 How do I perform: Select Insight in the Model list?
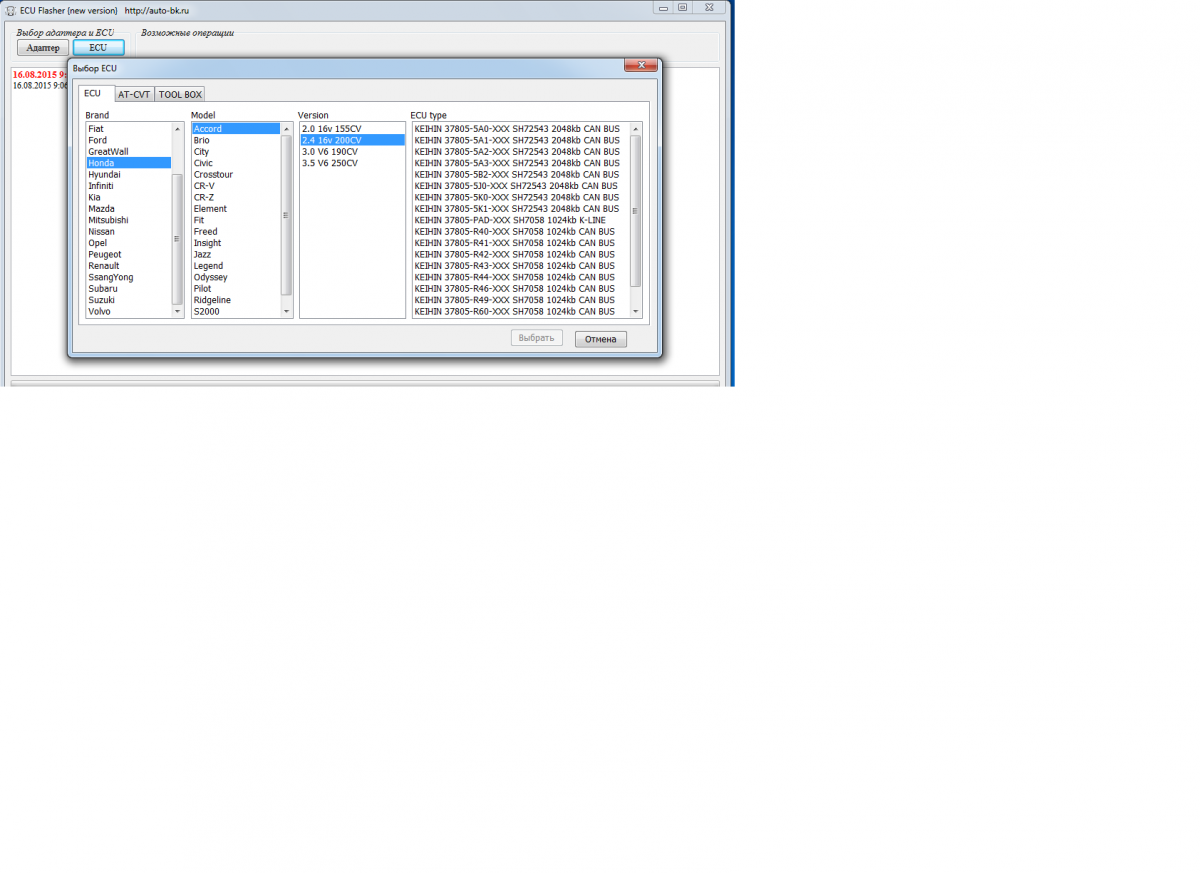coord(236,243)
